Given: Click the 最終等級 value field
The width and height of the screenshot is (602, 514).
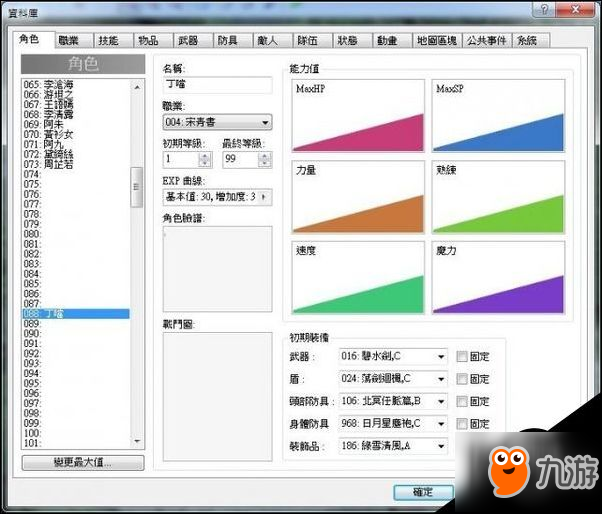Looking at the screenshot, I should point(240,159).
